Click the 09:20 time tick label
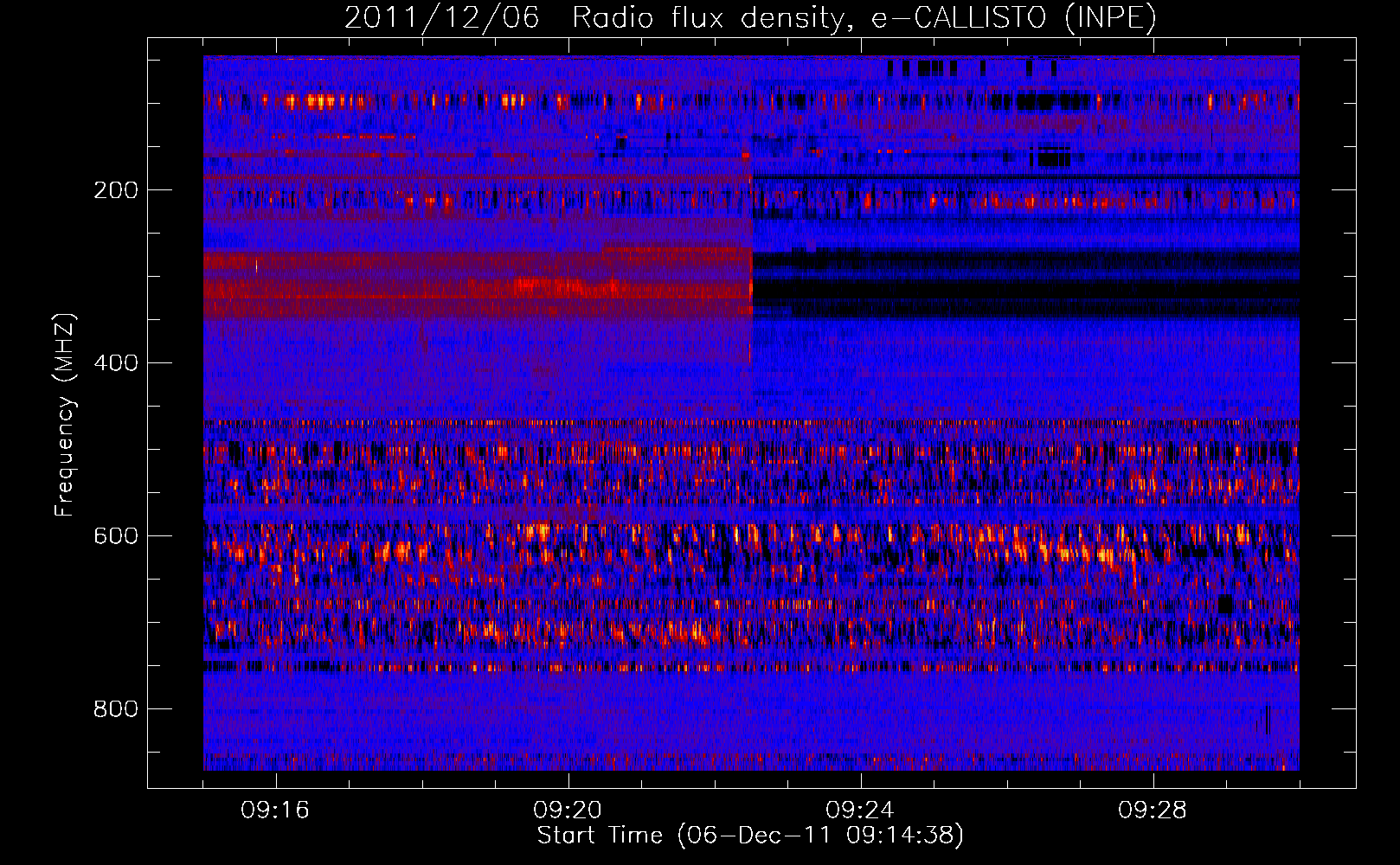The image size is (1400, 865). pos(568,811)
